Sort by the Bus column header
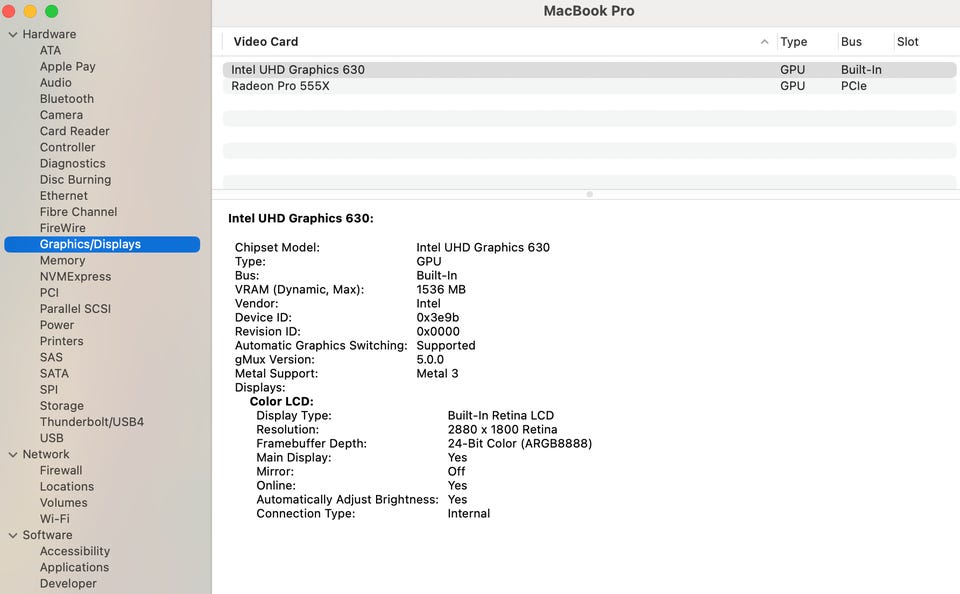This screenshot has width=960, height=594. pyautogui.click(x=851, y=42)
